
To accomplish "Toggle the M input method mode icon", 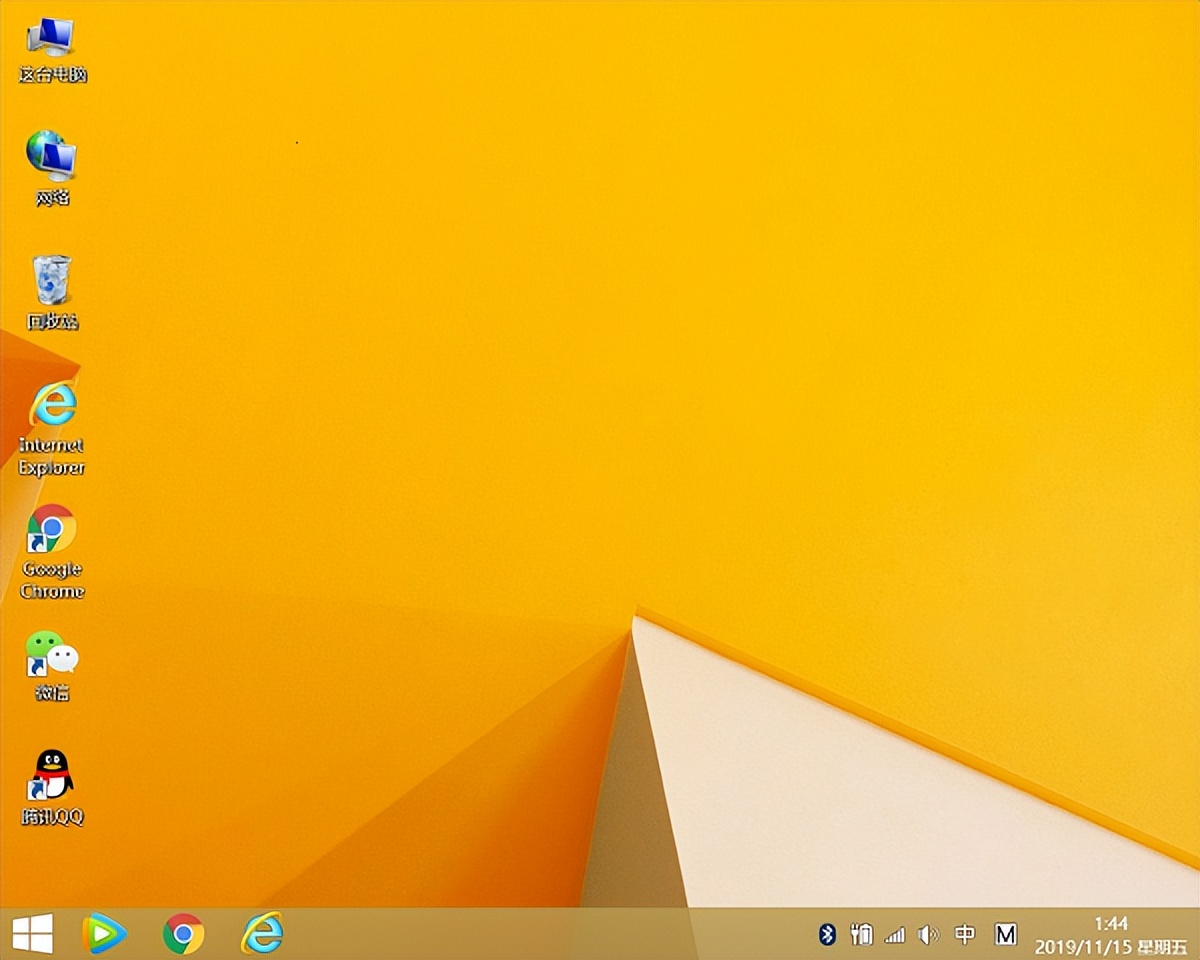I will coord(1005,934).
